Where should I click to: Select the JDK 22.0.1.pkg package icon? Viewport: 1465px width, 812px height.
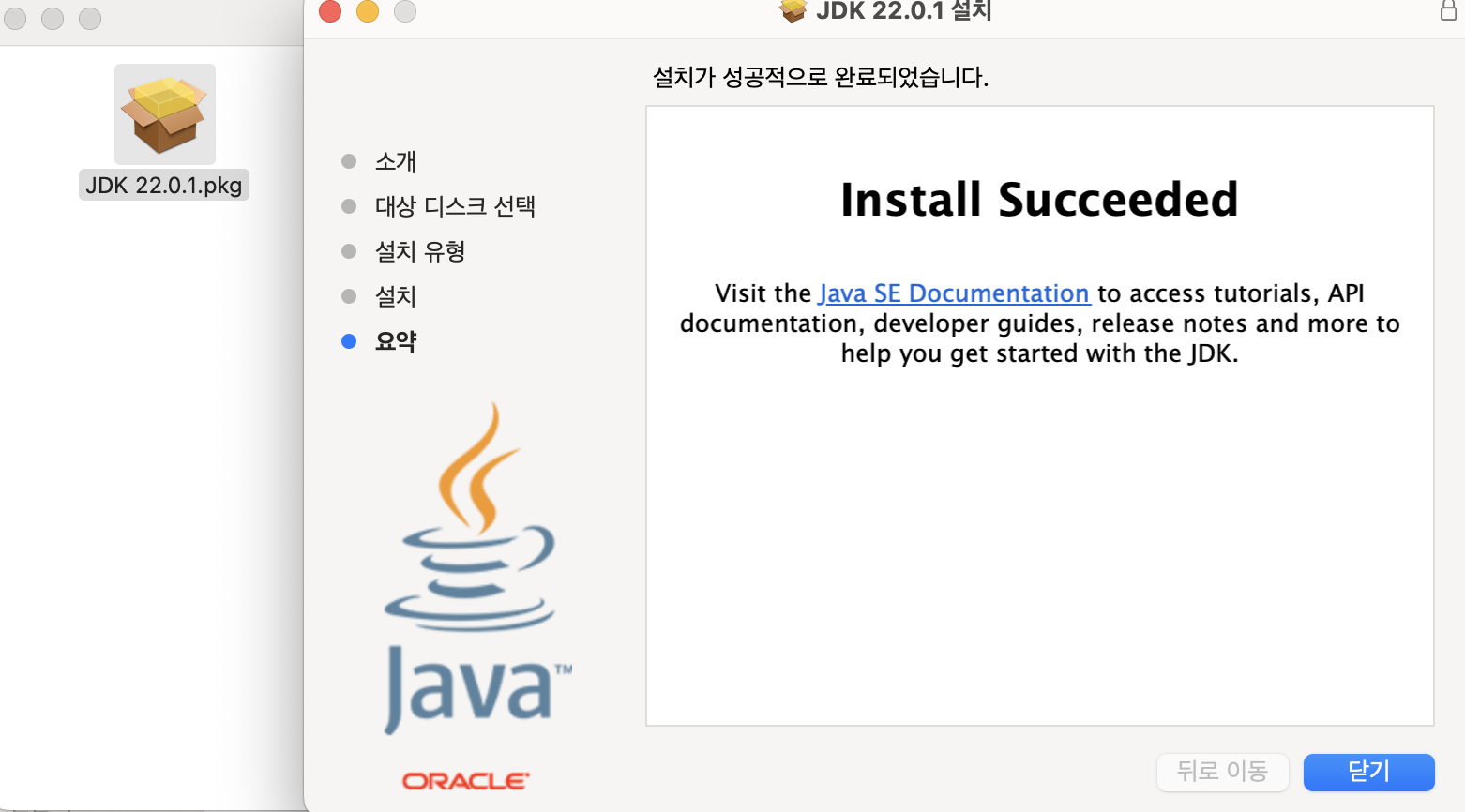pyautogui.click(x=165, y=114)
